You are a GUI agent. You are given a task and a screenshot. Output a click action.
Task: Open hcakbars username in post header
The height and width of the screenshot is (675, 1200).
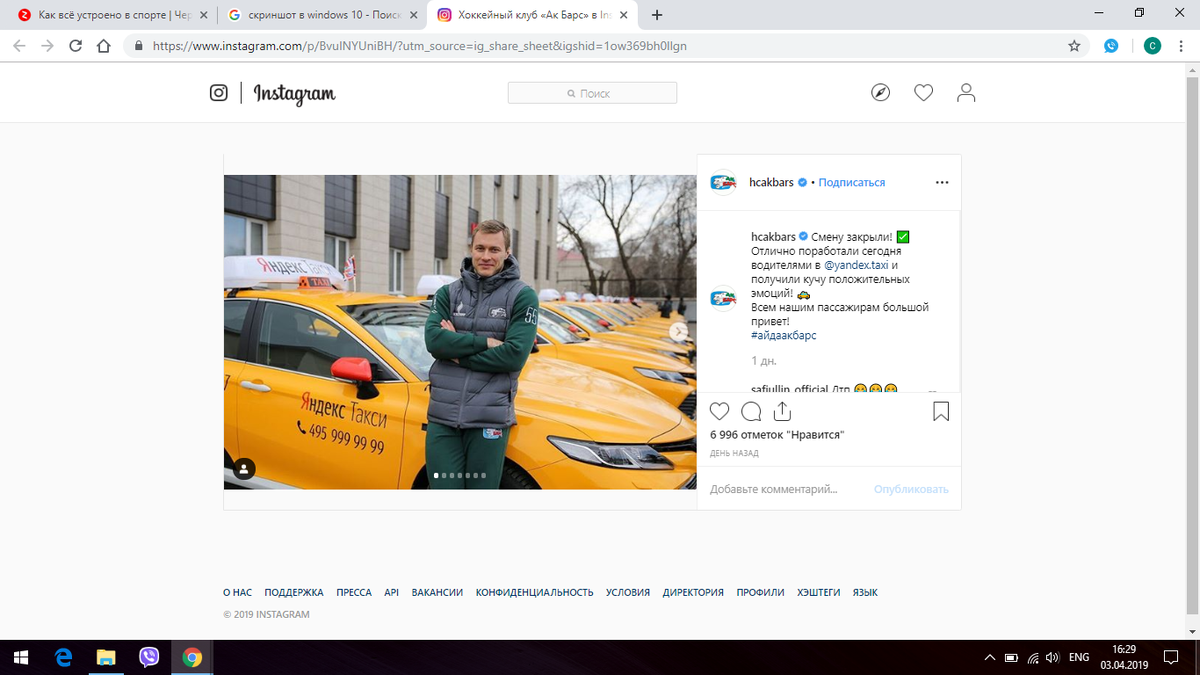772,183
